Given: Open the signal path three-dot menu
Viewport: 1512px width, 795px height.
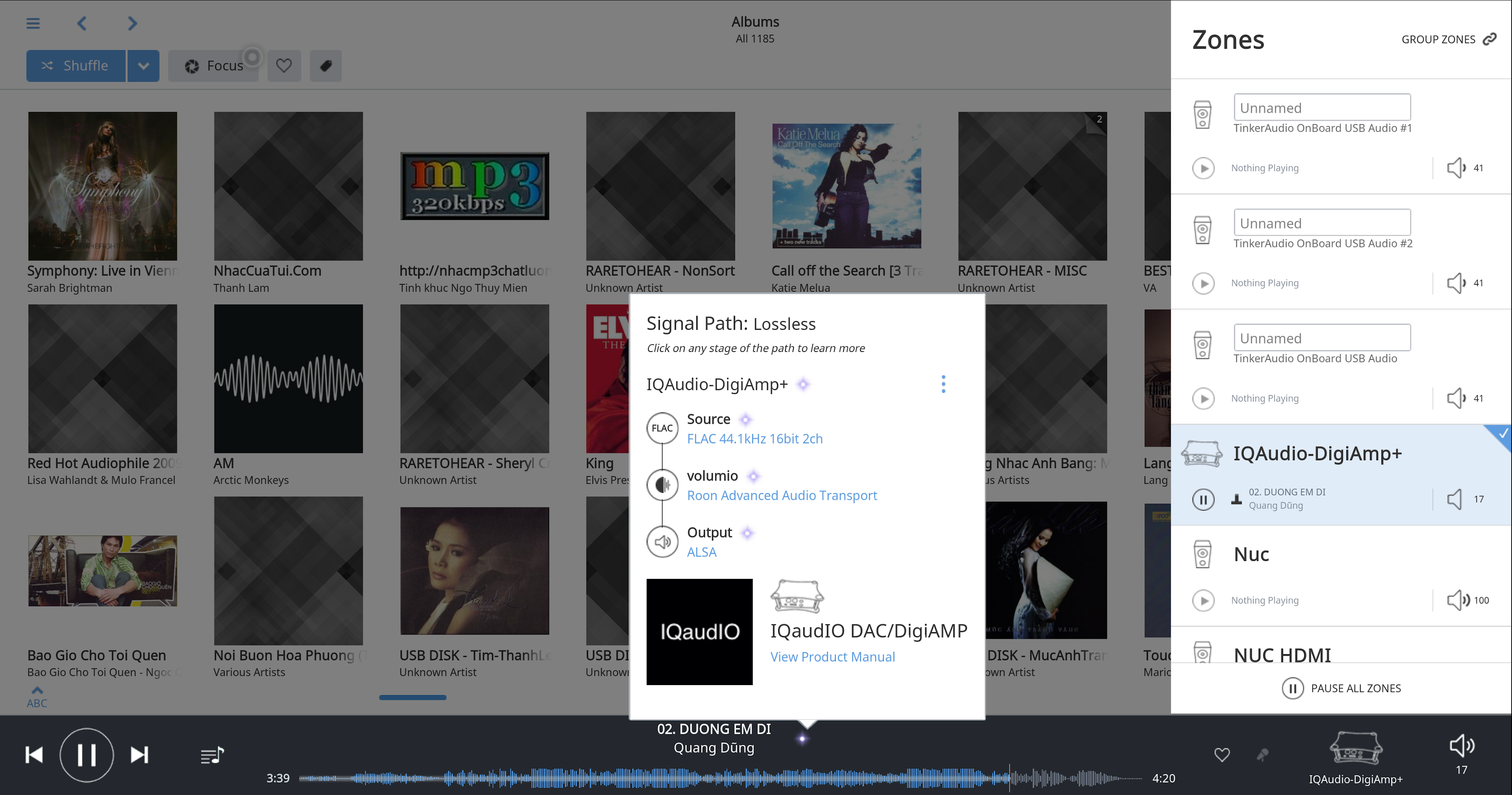Looking at the screenshot, I should 943,384.
